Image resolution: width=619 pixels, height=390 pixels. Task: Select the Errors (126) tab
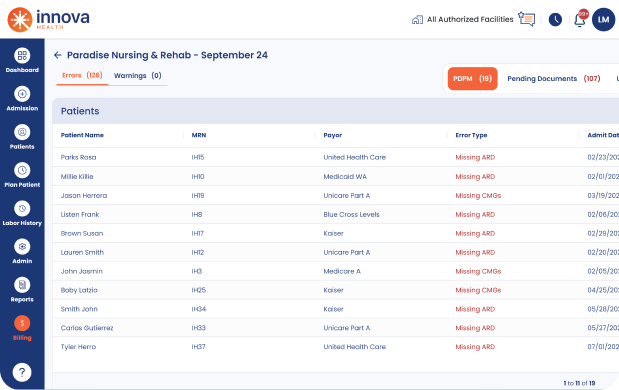tap(82, 75)
